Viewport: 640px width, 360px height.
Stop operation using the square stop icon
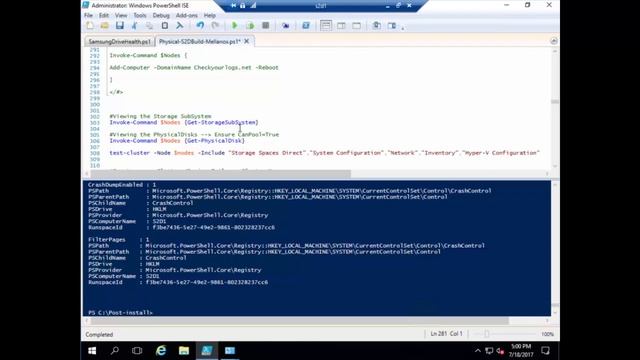click(266, 26)
